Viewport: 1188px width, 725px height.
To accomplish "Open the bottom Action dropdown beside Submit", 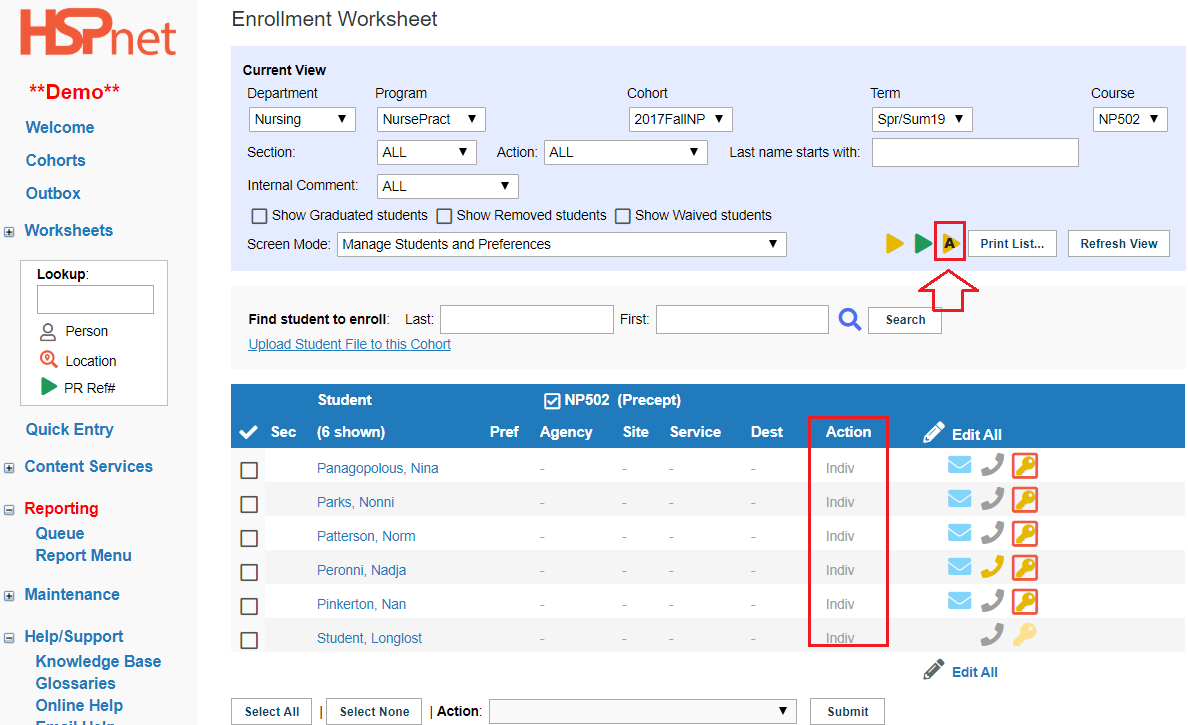I will [642, 711].
